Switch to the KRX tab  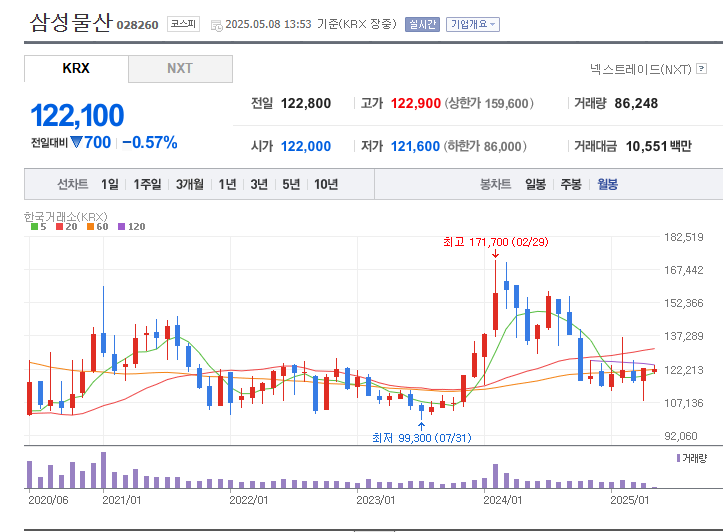coord(76,68)
